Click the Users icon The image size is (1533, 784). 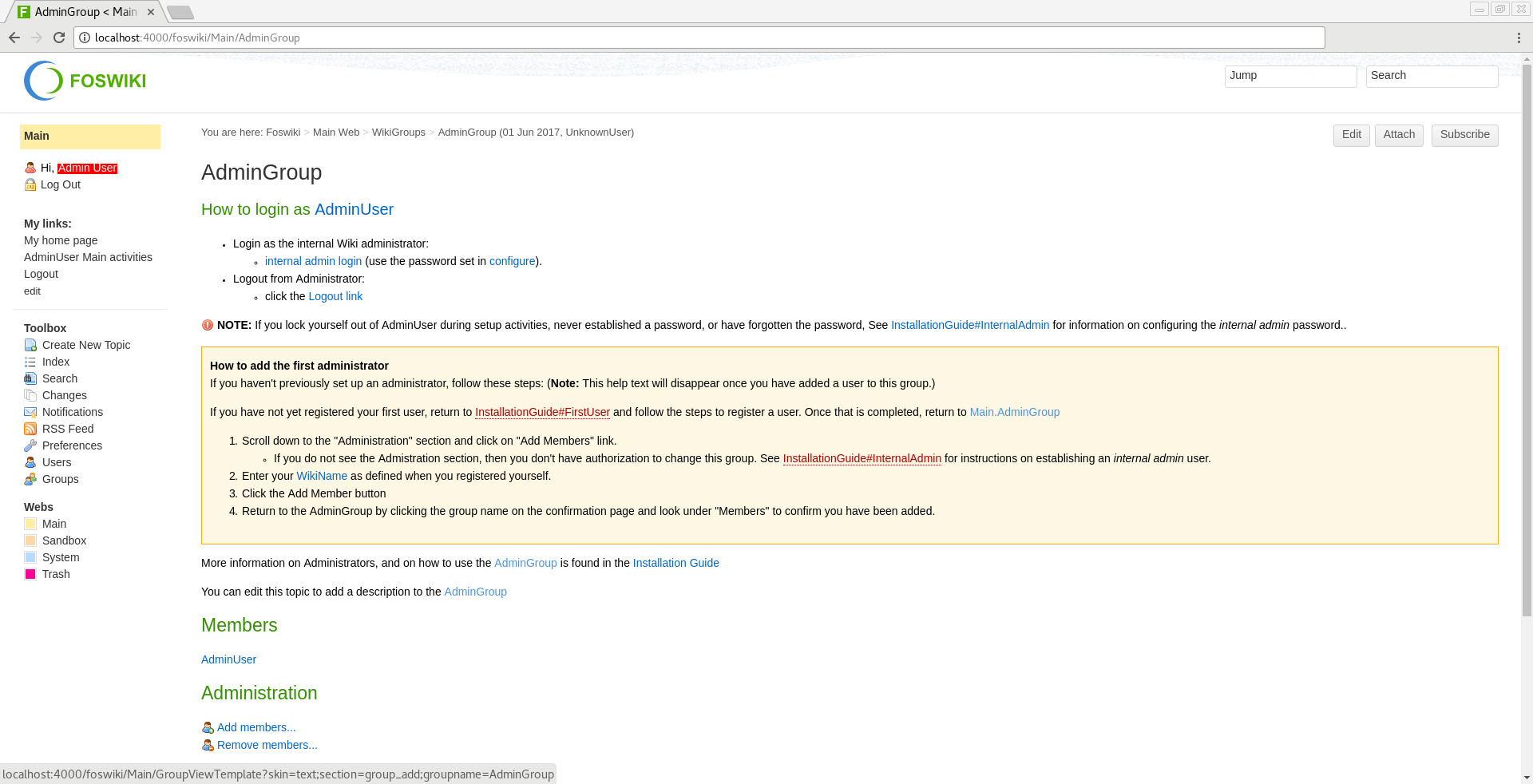pos(30,462)
